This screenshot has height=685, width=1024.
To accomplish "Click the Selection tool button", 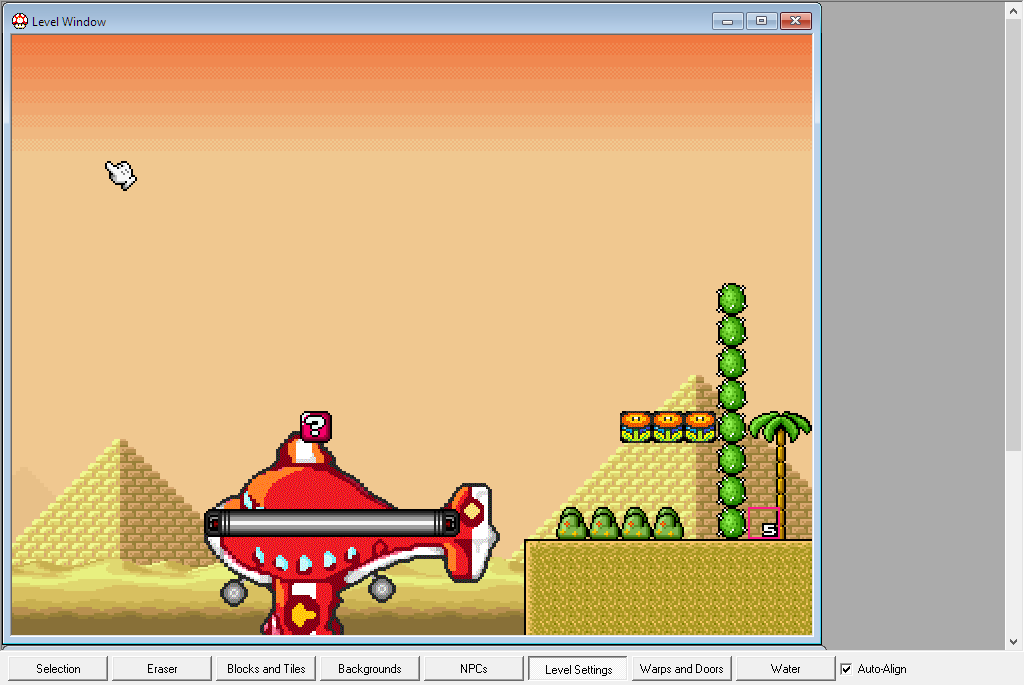I will point(58,669).
